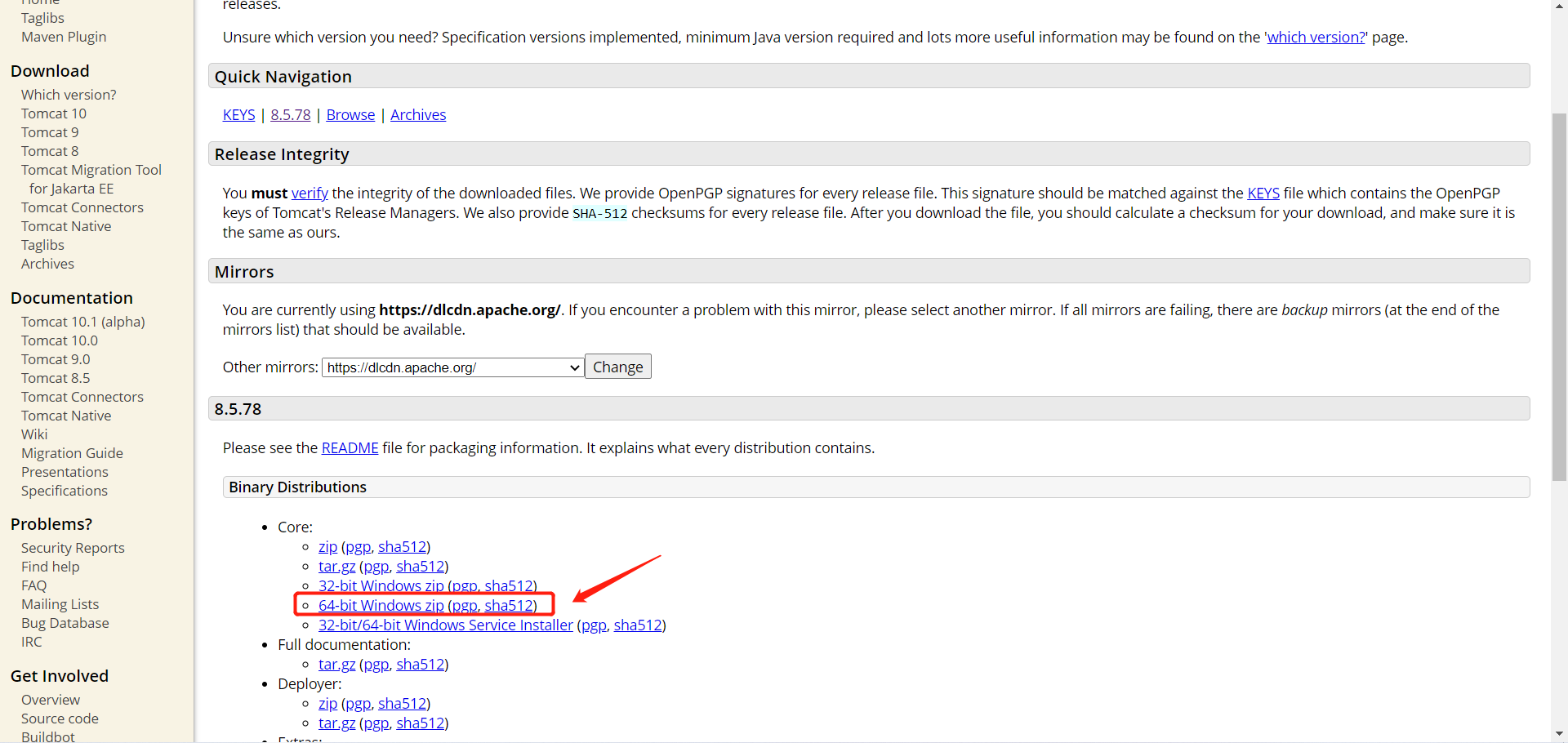This screenshot has width=1568, height=743.
Task: Open pgp signature for 64-bit Windows zip
Action: point(465,606)
